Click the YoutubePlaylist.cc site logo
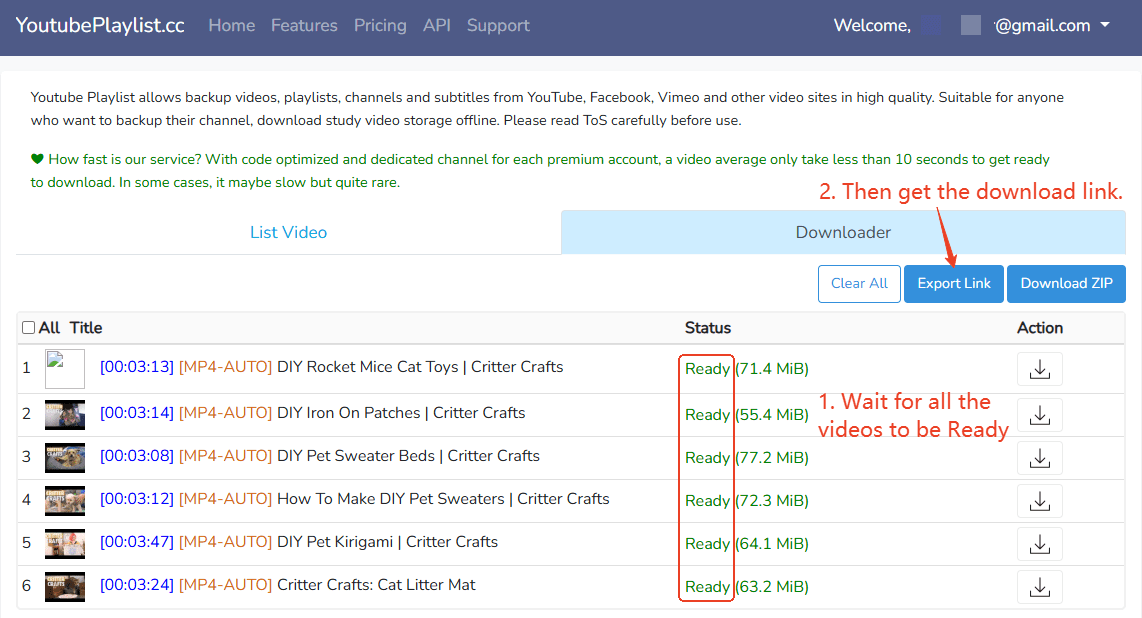1142x618 pixels. 100,26
